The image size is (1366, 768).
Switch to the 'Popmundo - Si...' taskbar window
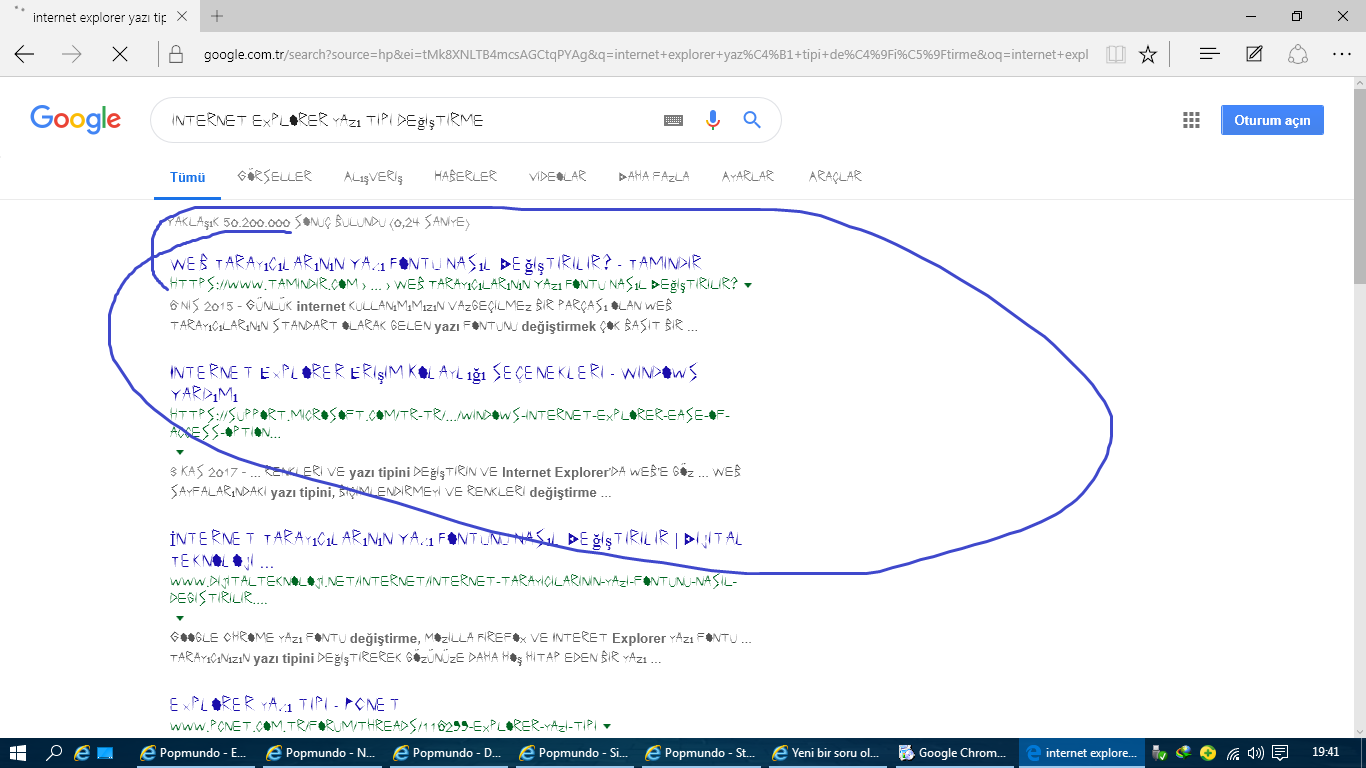(x=574, y=752)
